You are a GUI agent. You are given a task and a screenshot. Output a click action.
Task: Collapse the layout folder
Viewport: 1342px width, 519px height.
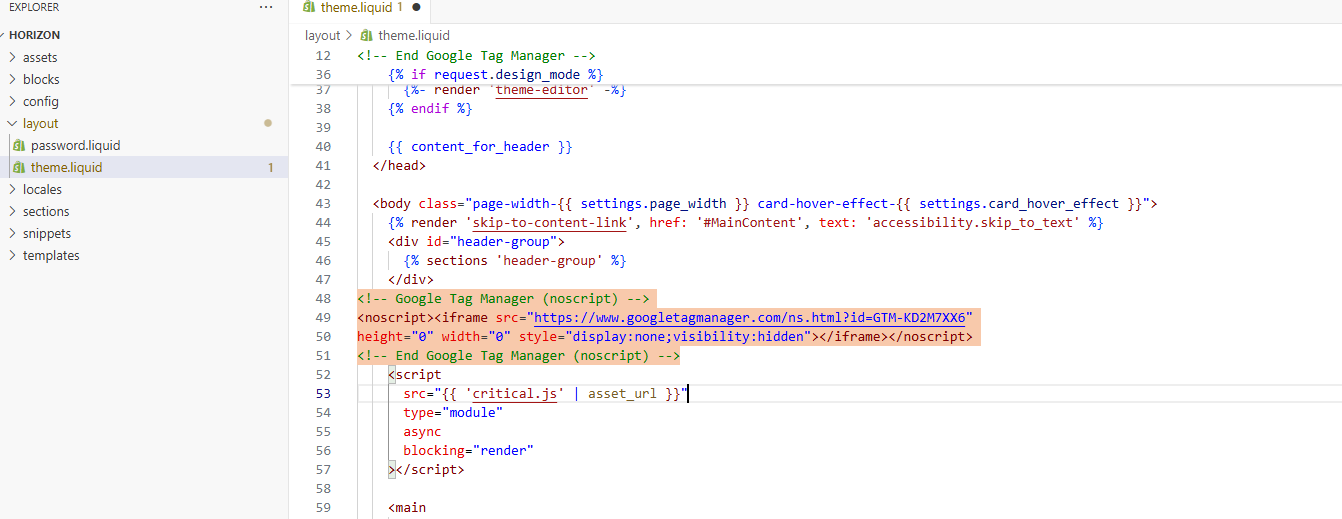click(41, 123)
